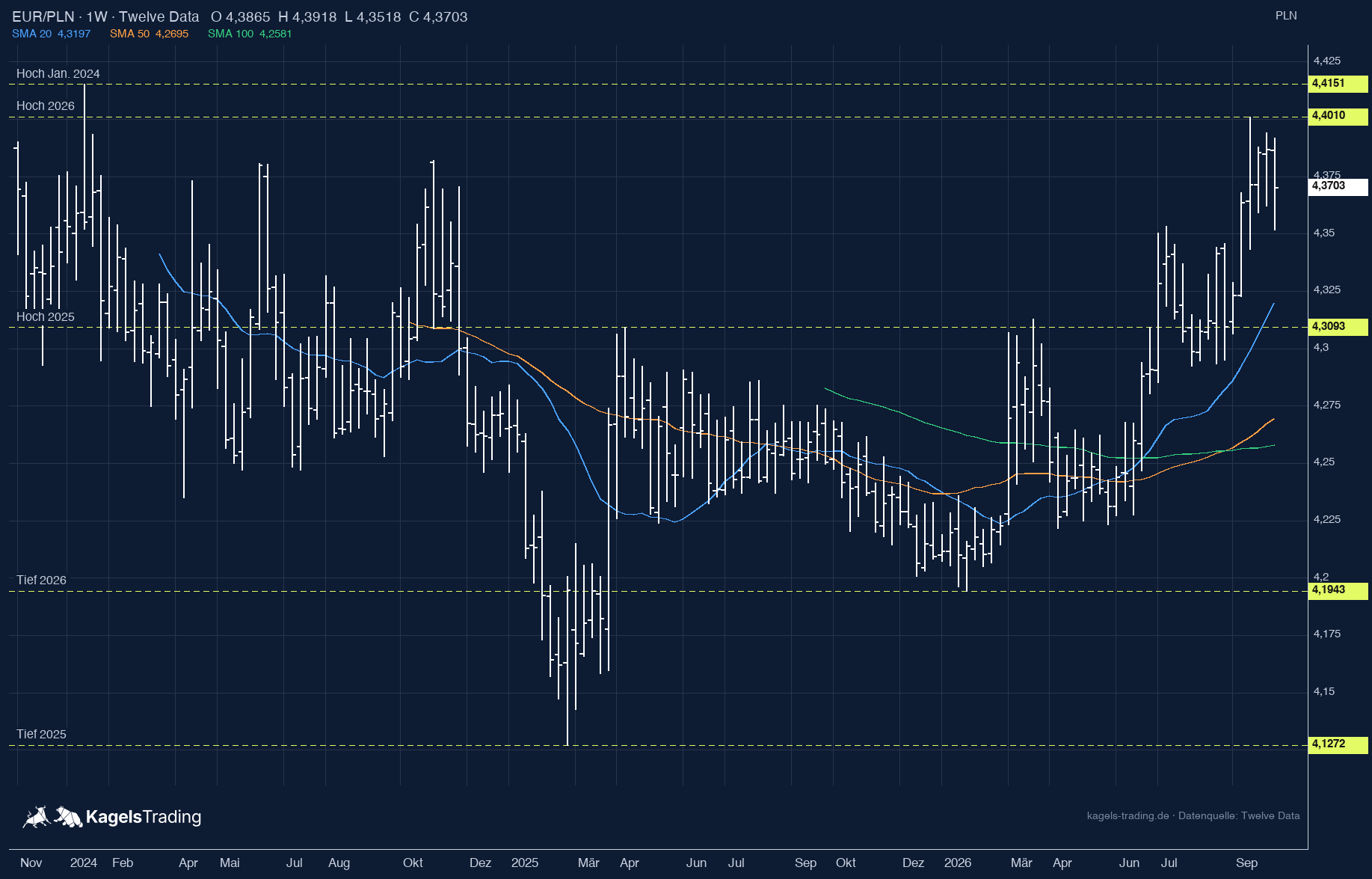Click the 2024 label on time axis

(84, 863)
